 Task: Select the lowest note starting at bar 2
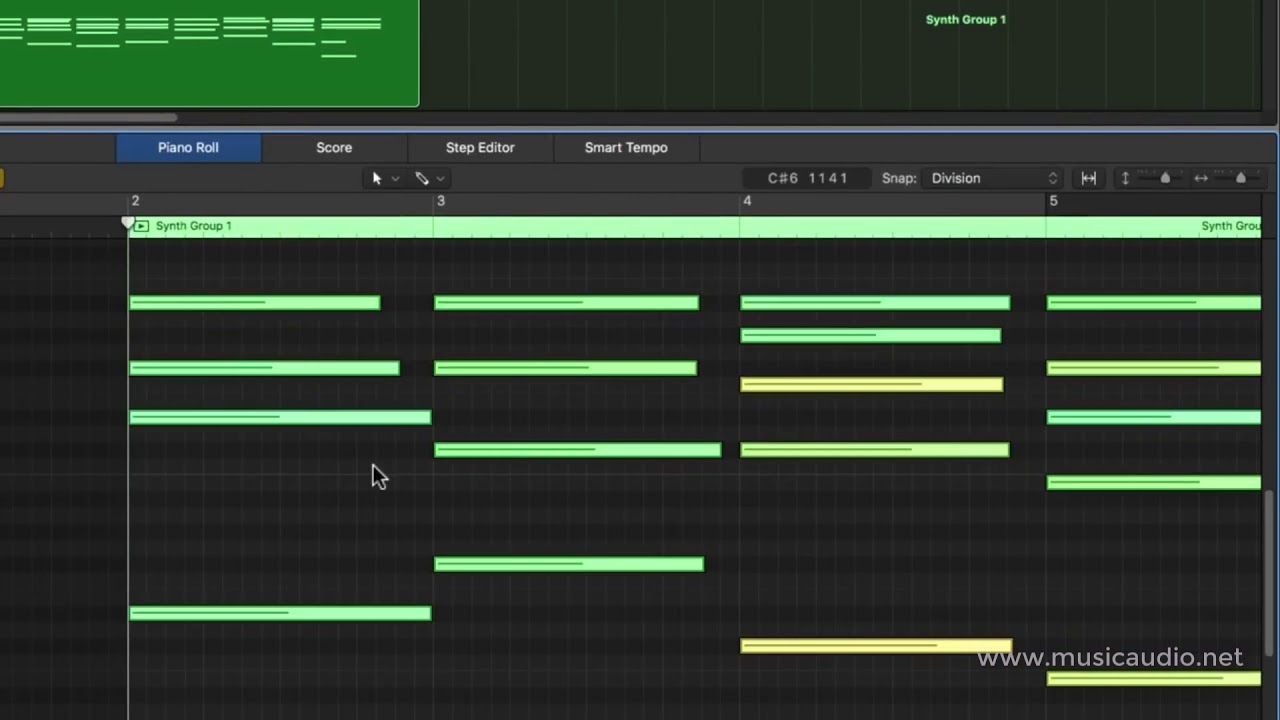pos(280,613)
